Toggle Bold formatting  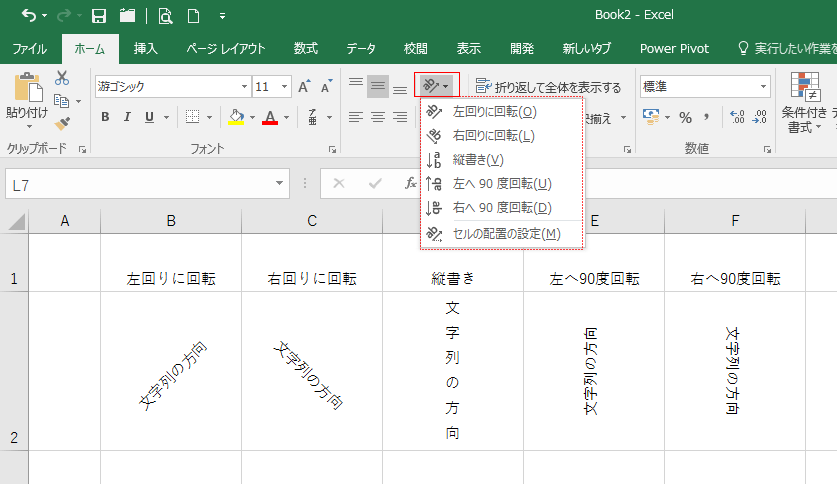pyautogui.click(x=105, y=117)
